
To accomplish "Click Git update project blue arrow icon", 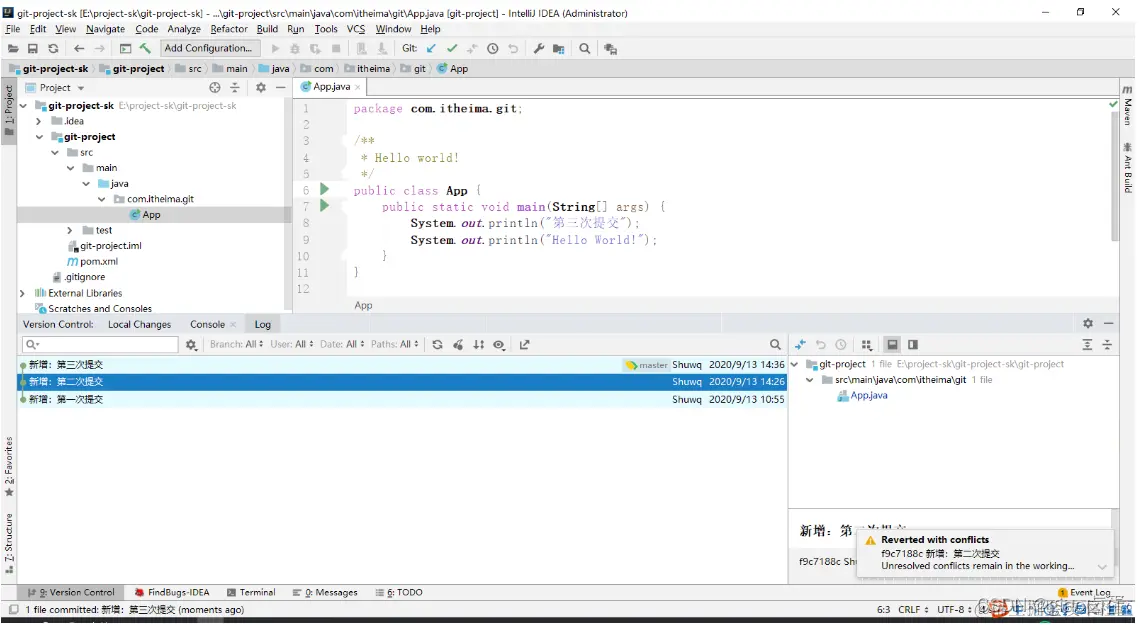I will 431,49.
